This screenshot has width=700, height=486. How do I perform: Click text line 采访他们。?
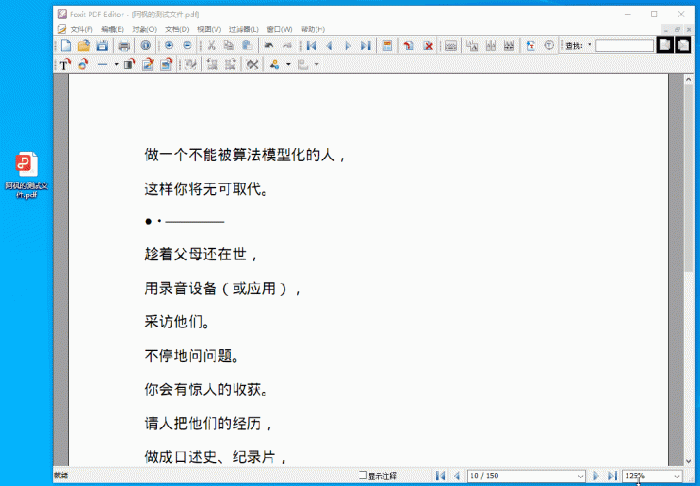(x=177, y=321)
